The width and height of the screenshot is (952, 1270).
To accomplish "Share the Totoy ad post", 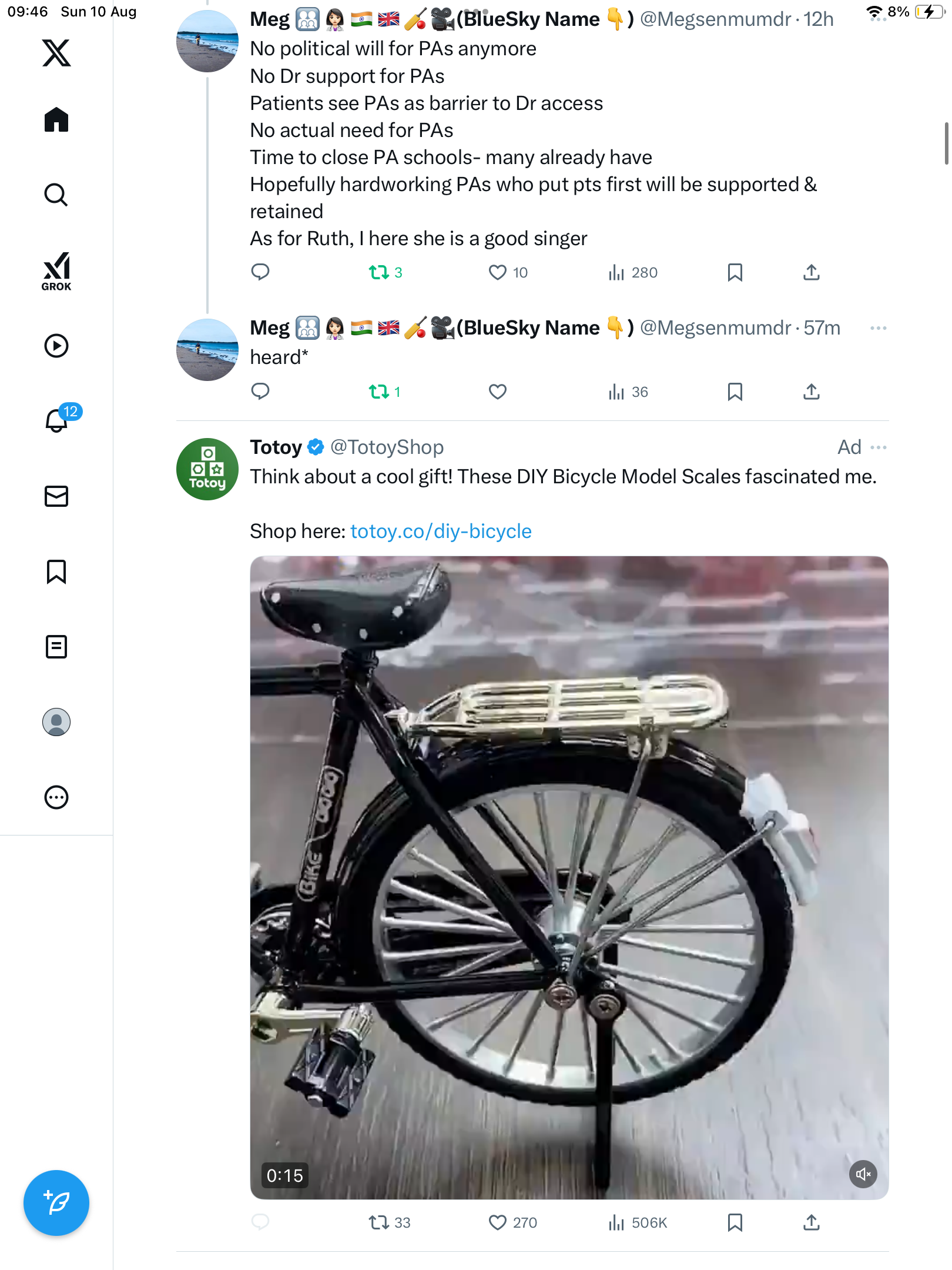I will coord(812,1223).
